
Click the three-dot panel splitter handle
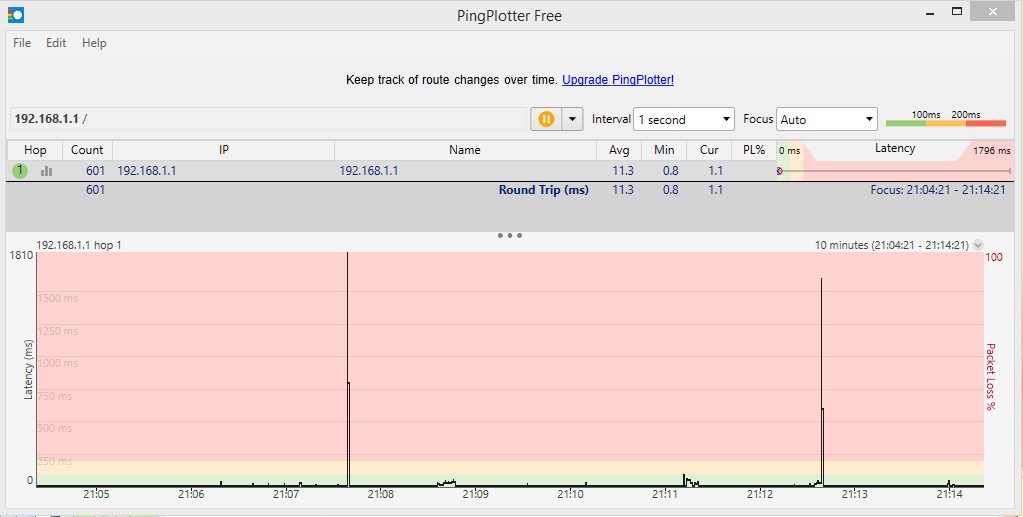pos(510,236)
